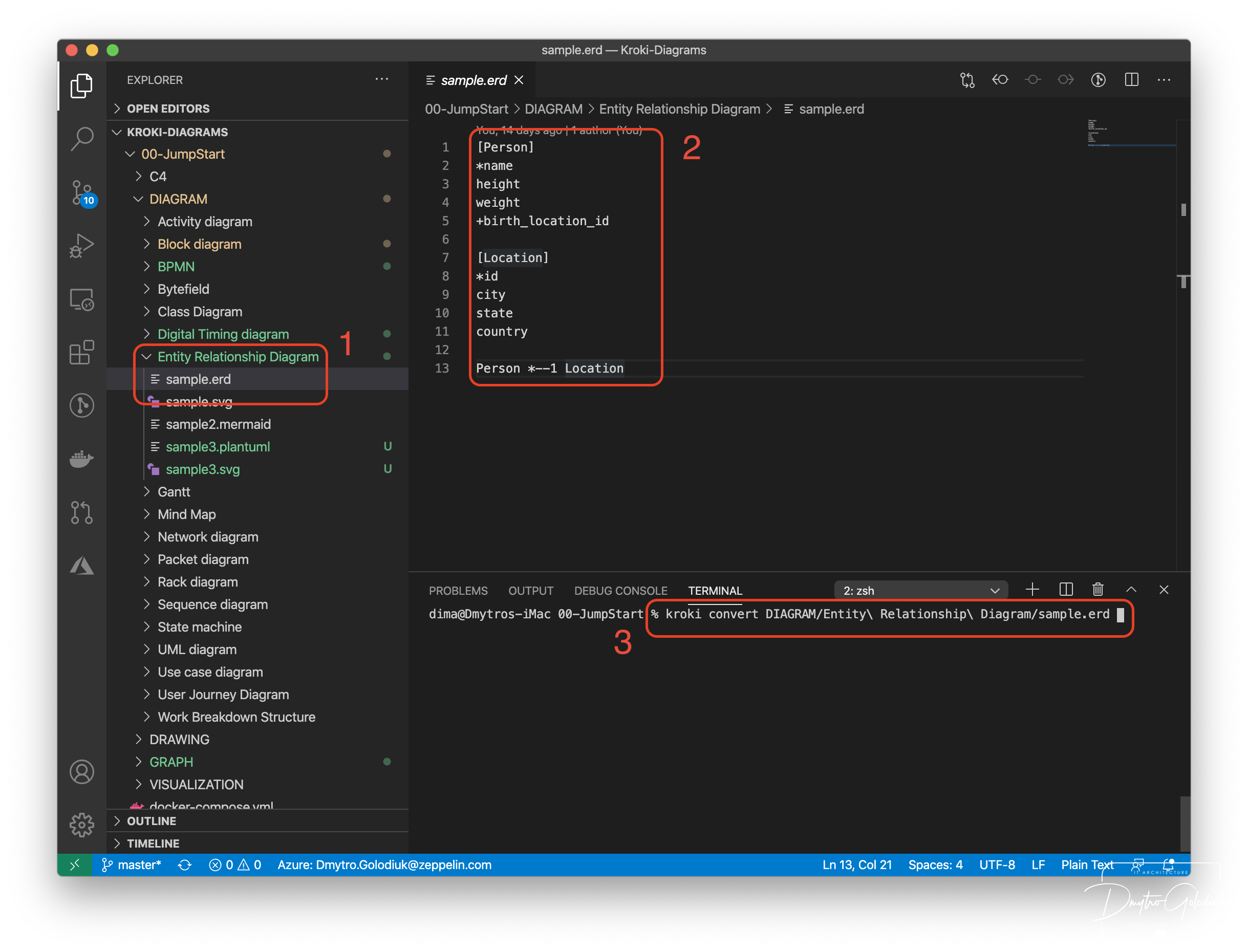Click the Open previous revision icon

[x=1000, y=80]
